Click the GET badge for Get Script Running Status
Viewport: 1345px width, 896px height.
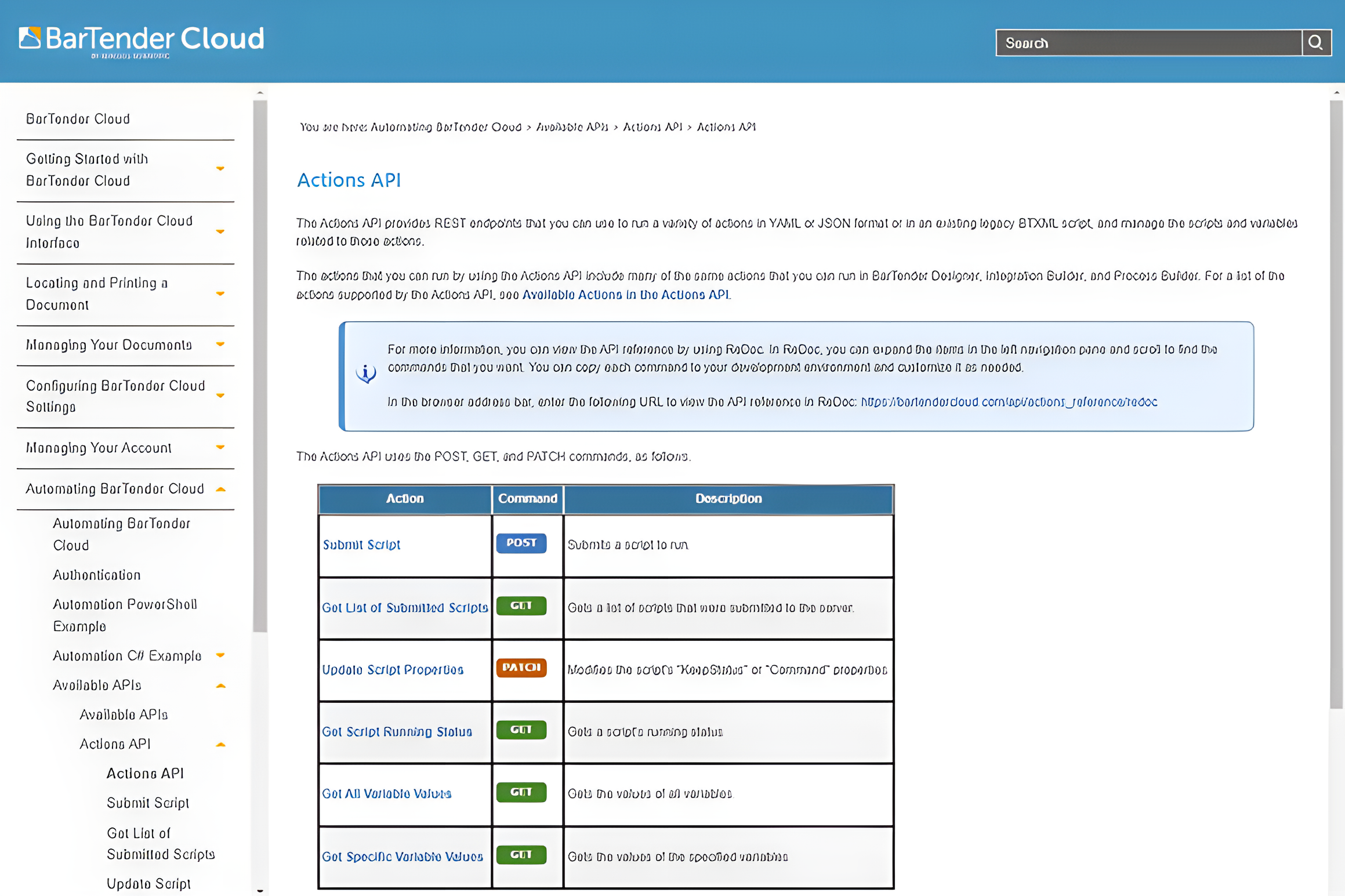click(x=521, y=730)
